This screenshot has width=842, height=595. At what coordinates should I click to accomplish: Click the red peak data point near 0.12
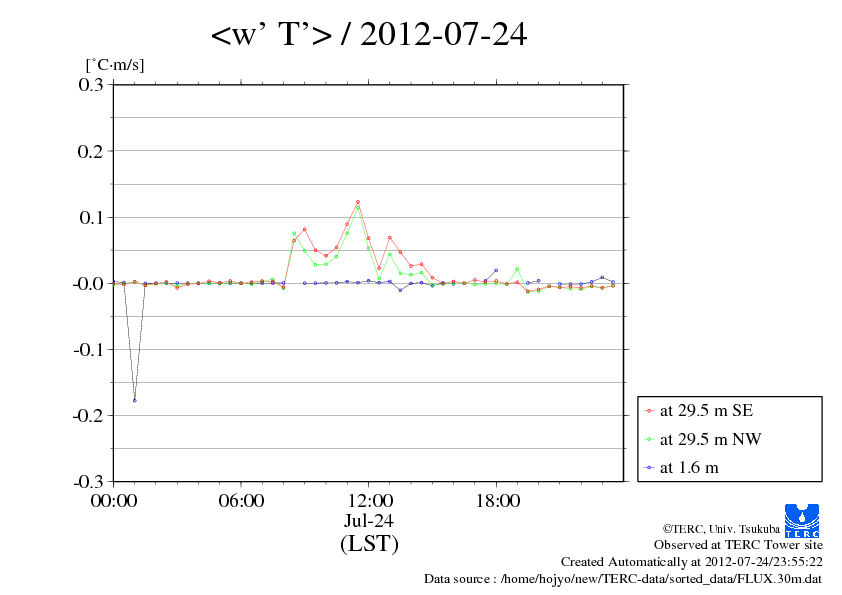[x=358, y=202]
